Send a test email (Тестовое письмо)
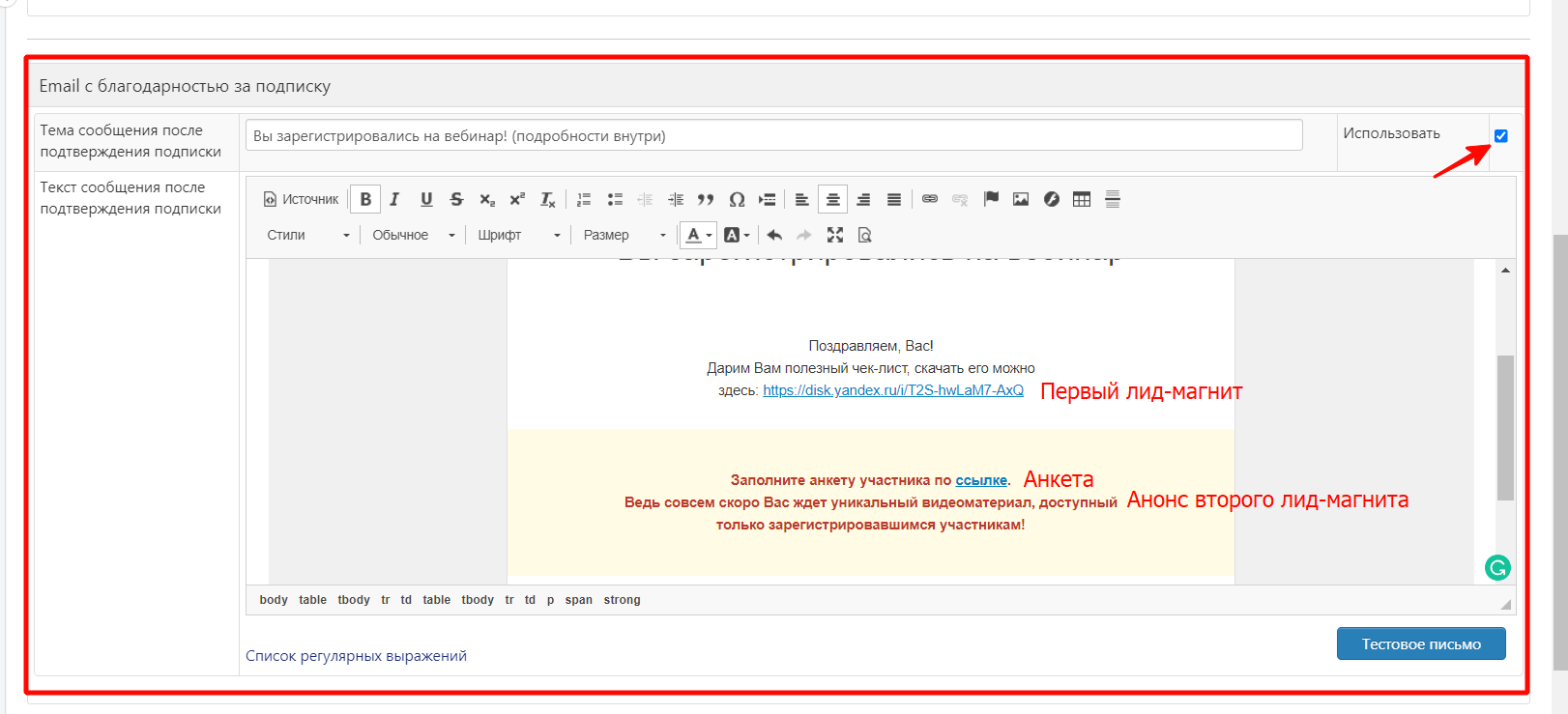The width and height of the screenshot is (1568, 714). 1421,643
